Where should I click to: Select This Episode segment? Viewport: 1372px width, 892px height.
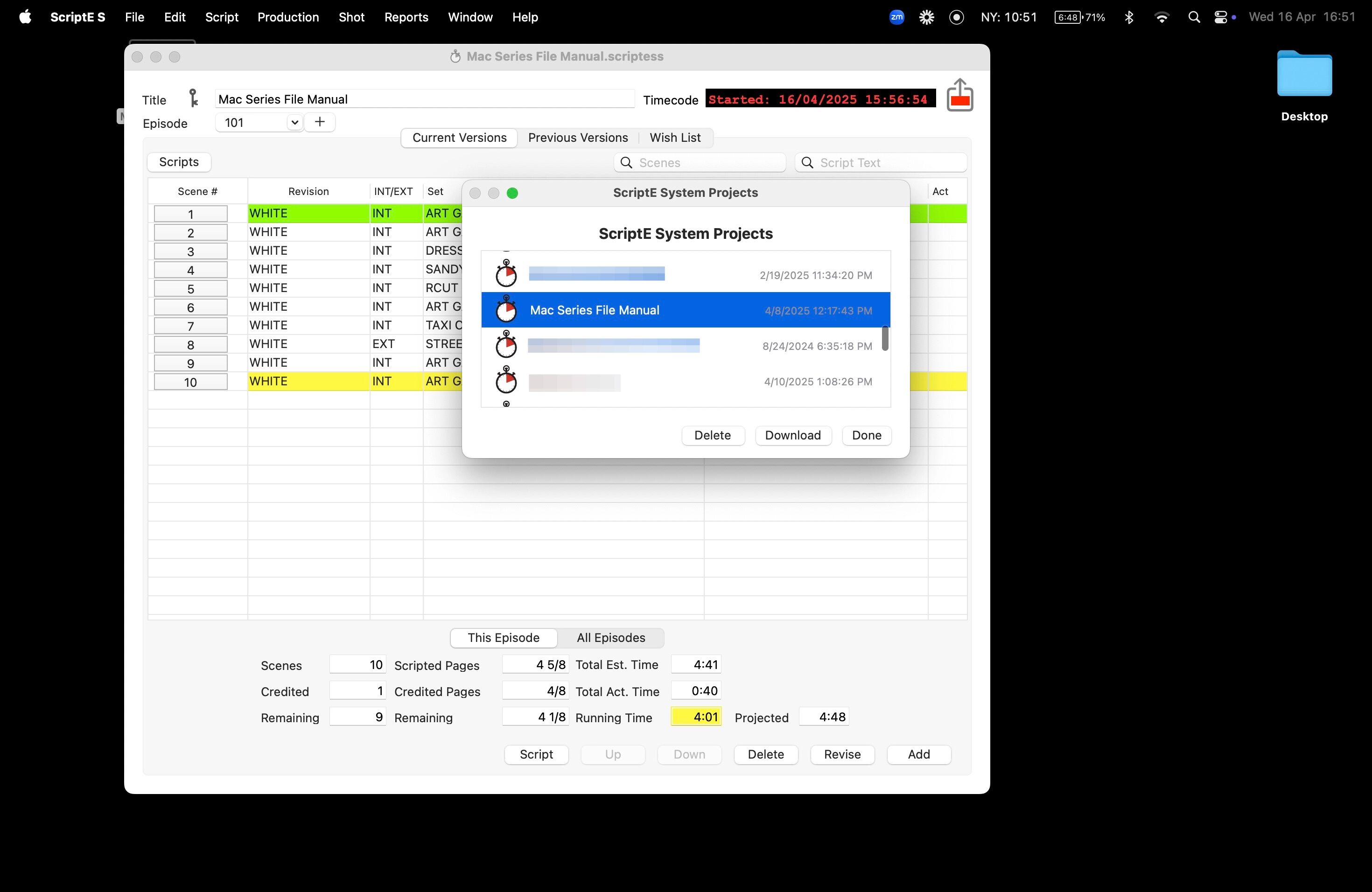503,637
